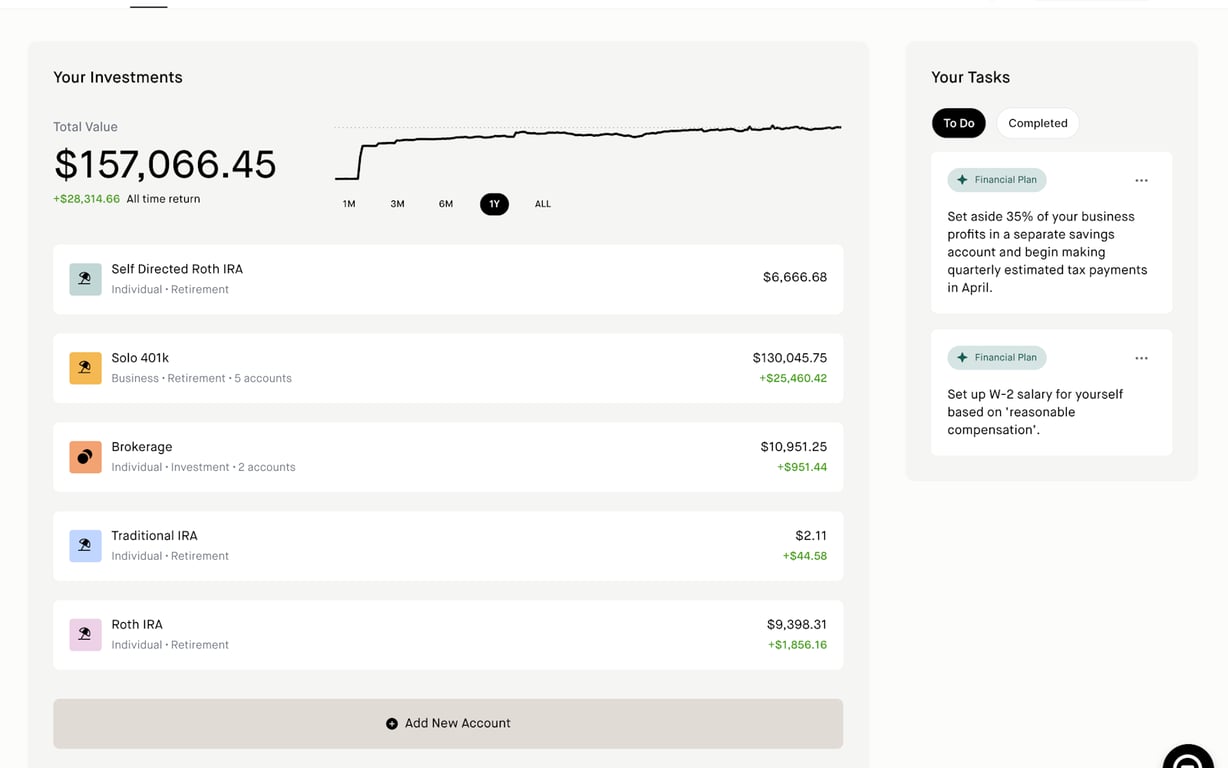Open the options menu for the tax savings task
Screen dimensions: 1228x768
[1141, 181]
